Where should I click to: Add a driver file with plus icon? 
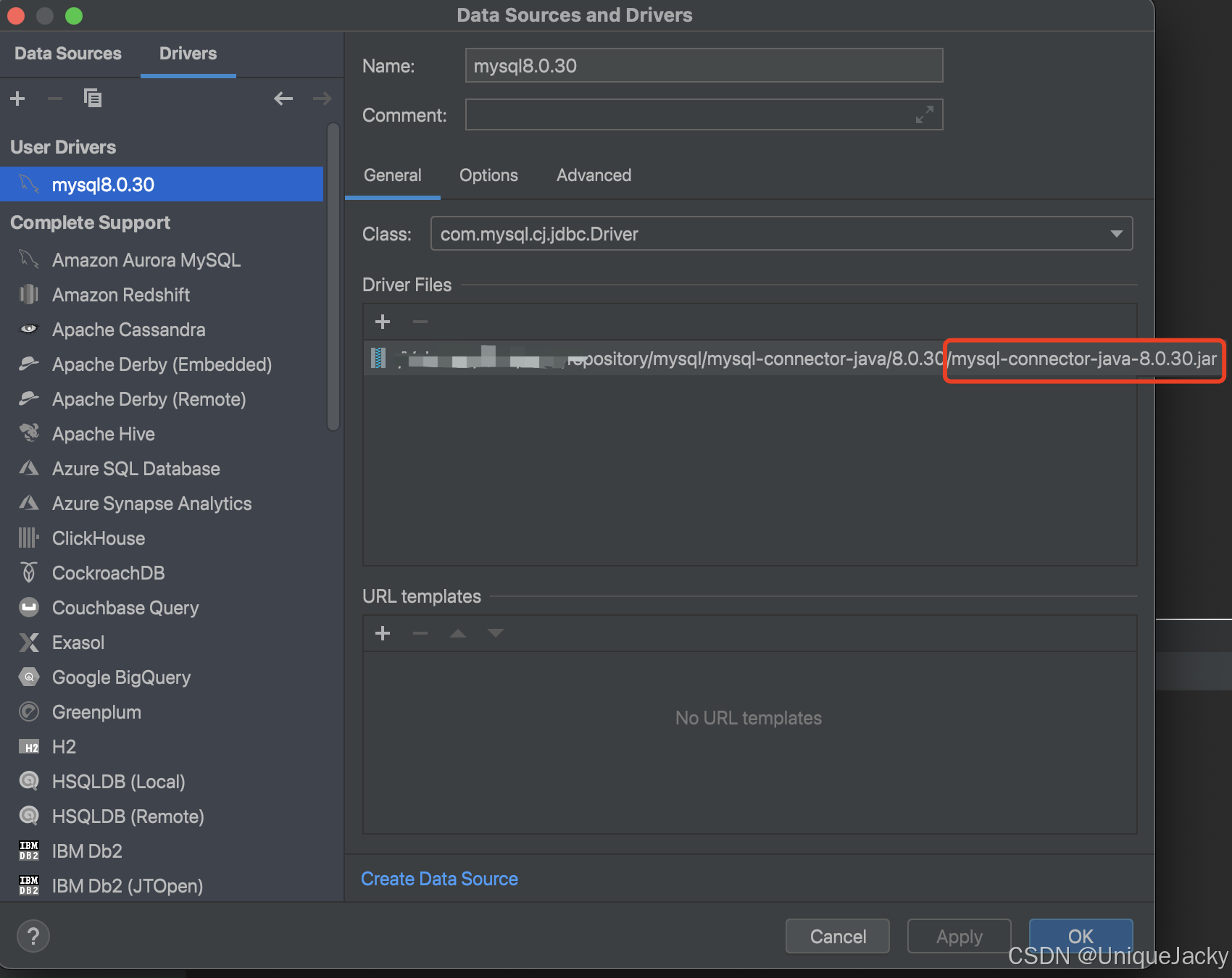pyautogui.click(x=383, y=321)
